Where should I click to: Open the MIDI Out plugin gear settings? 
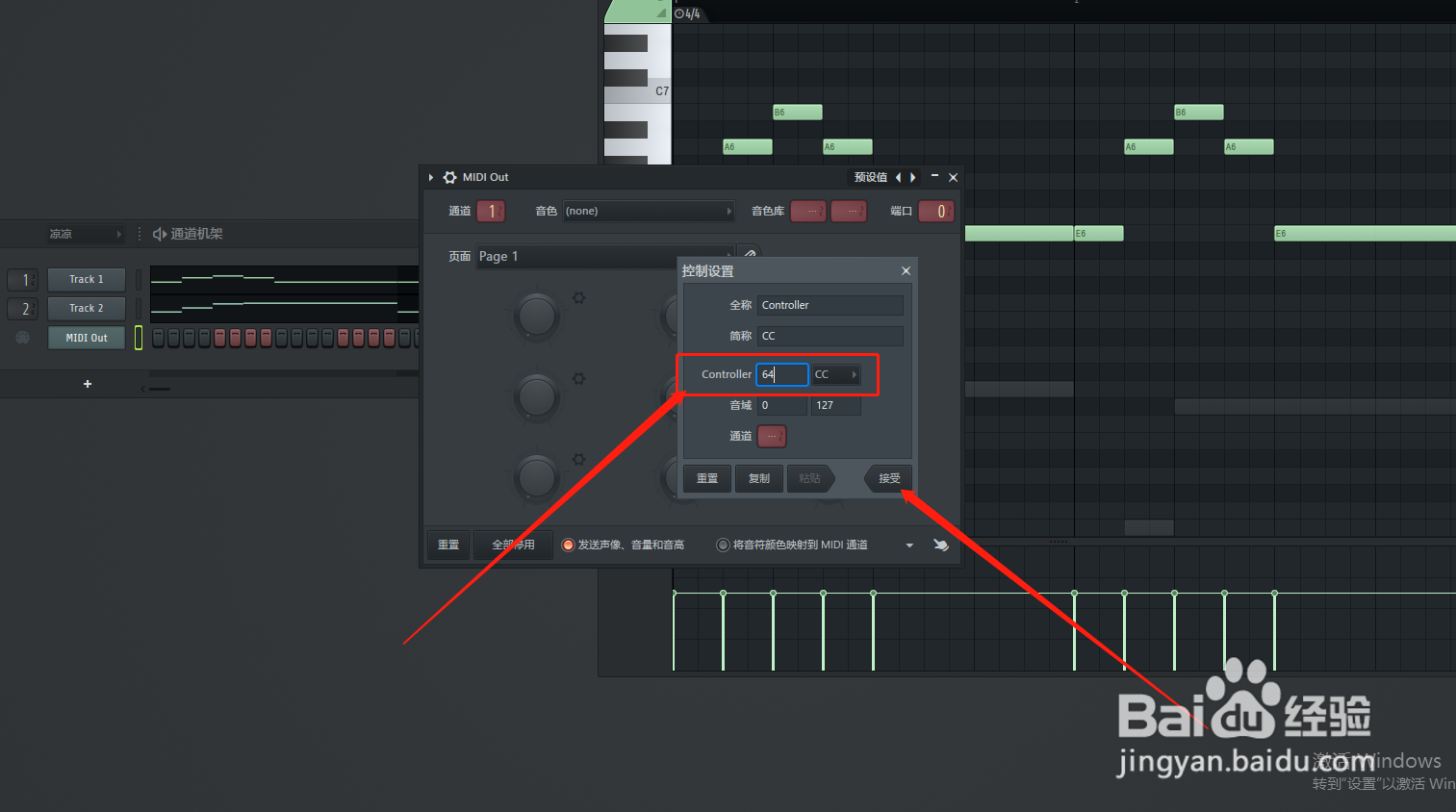(449, 177)
